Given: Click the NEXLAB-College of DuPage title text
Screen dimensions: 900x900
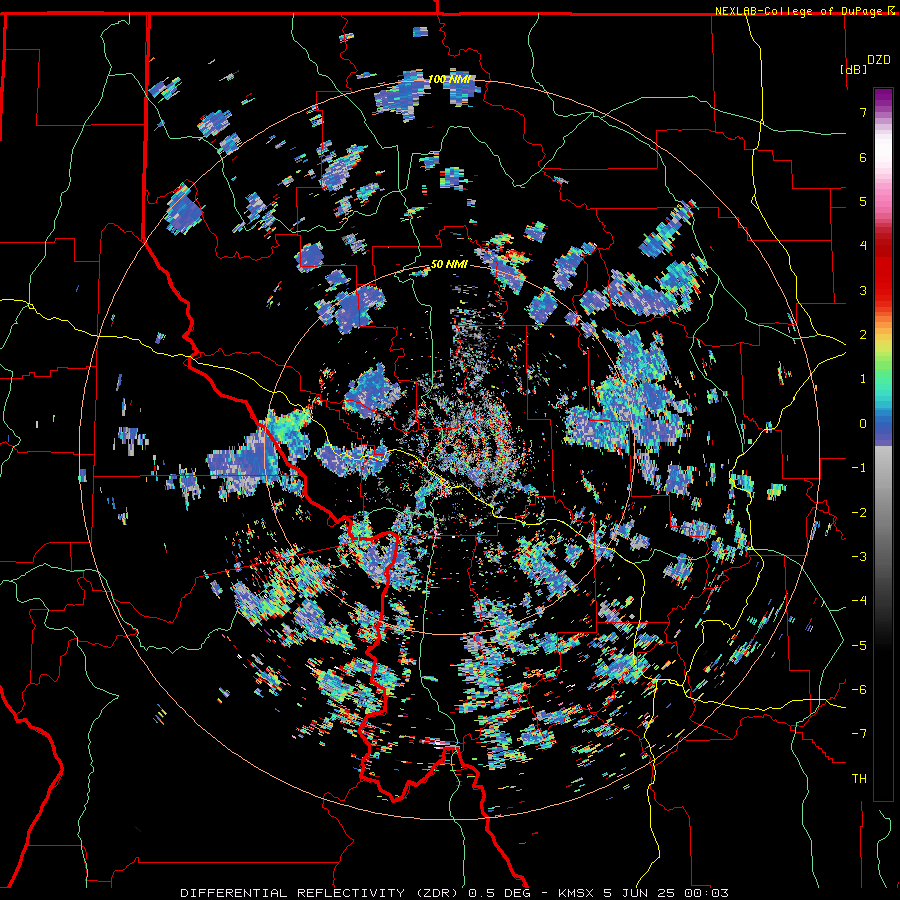Looking at the screenshot, I should pos(800,11).
